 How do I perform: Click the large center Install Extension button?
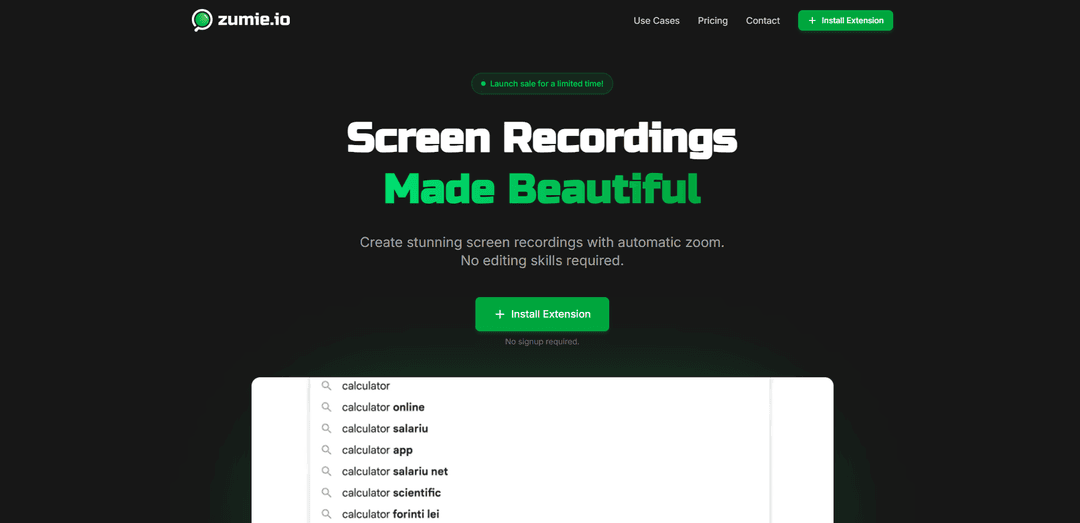(542, 314)
